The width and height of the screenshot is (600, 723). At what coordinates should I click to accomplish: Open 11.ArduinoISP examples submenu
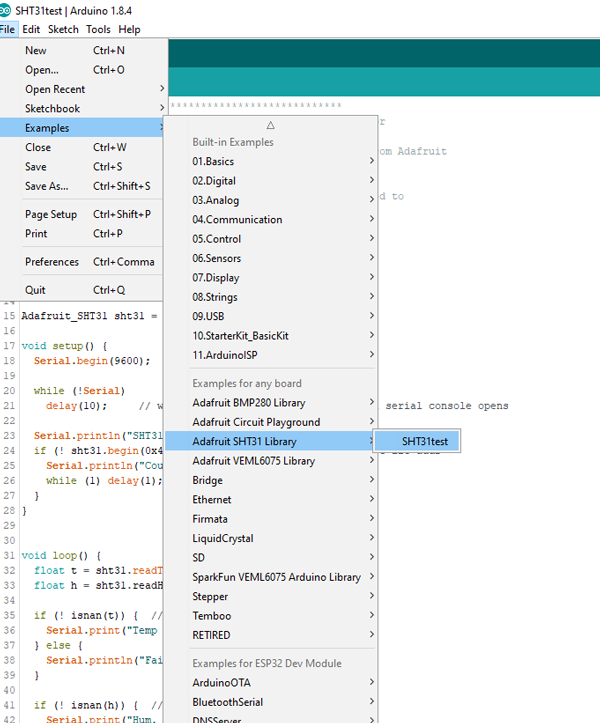pos(271,355)
